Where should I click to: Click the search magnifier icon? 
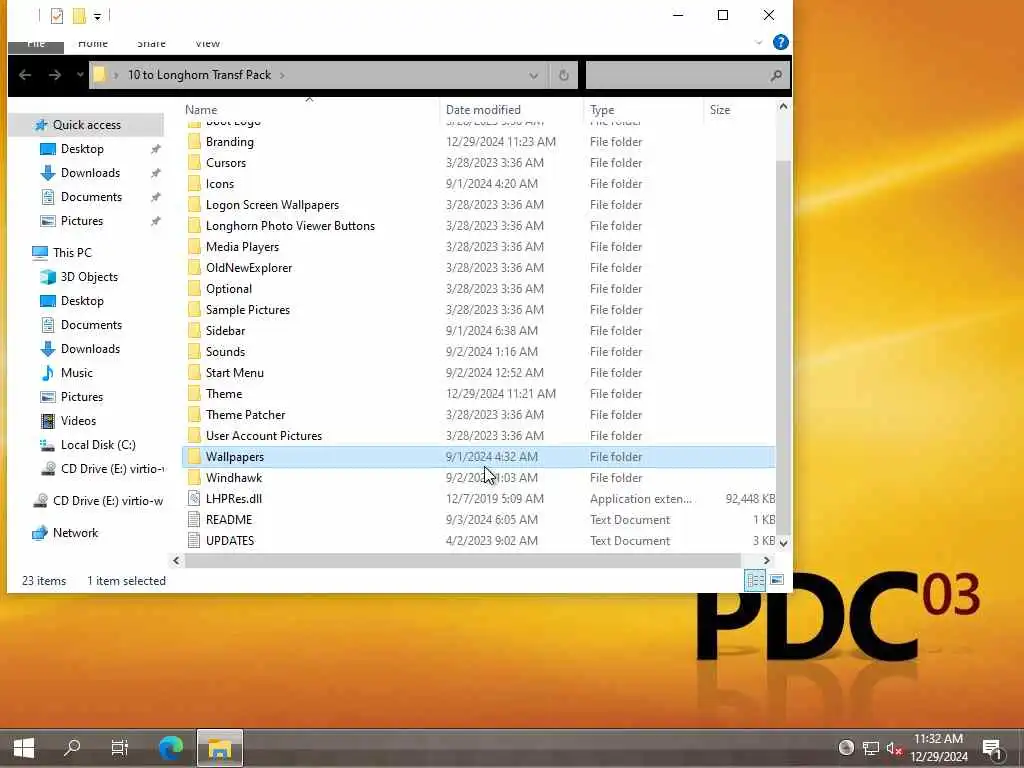776,76
